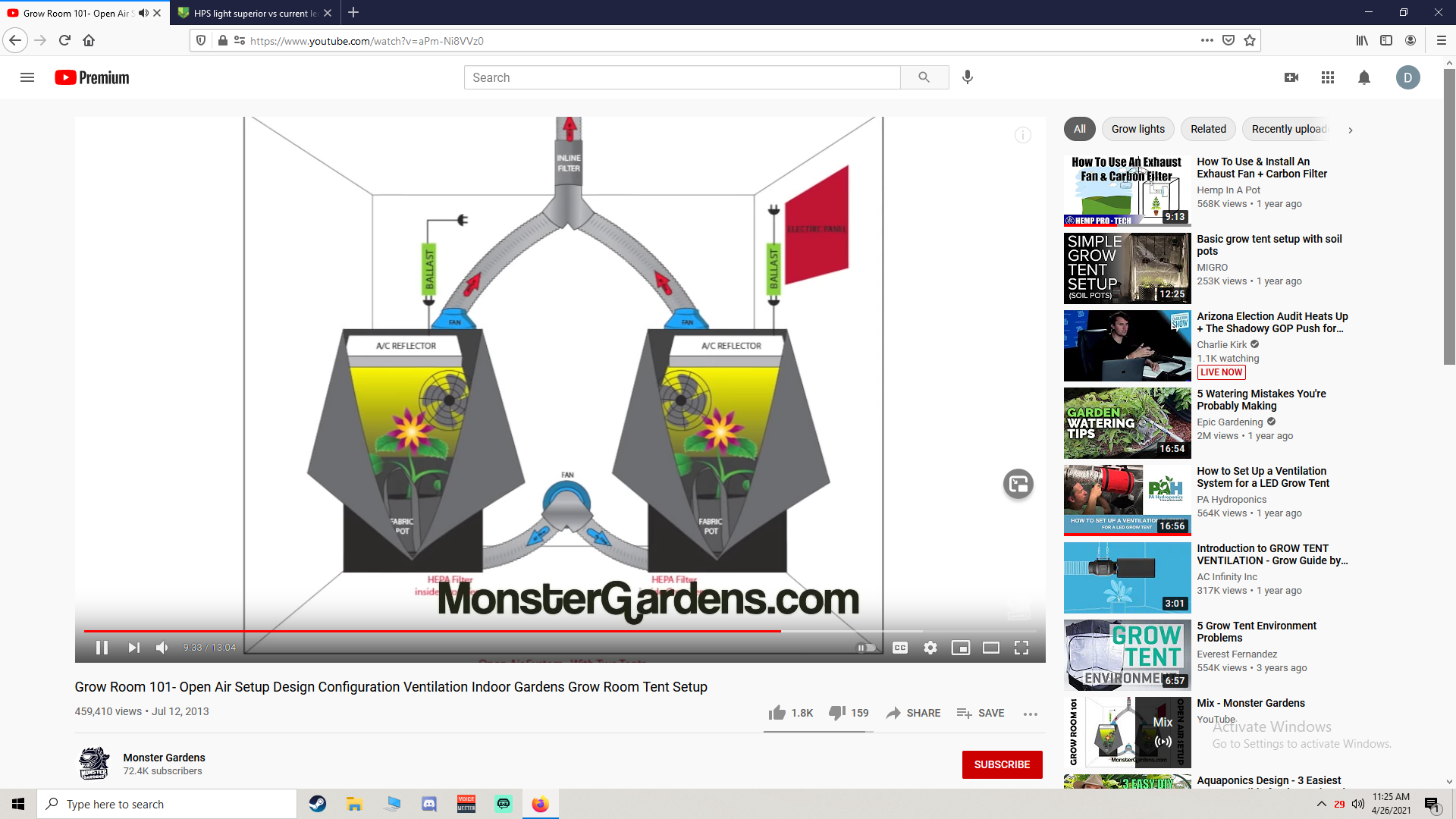Screen dimensions: 1456x819
Task: Share this video
Action: [x=913, y=713]
